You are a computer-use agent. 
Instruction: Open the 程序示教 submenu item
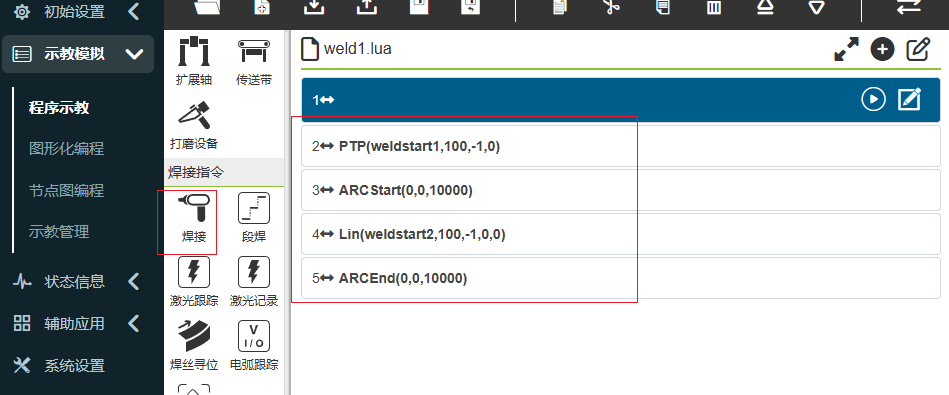pos(59,108)
